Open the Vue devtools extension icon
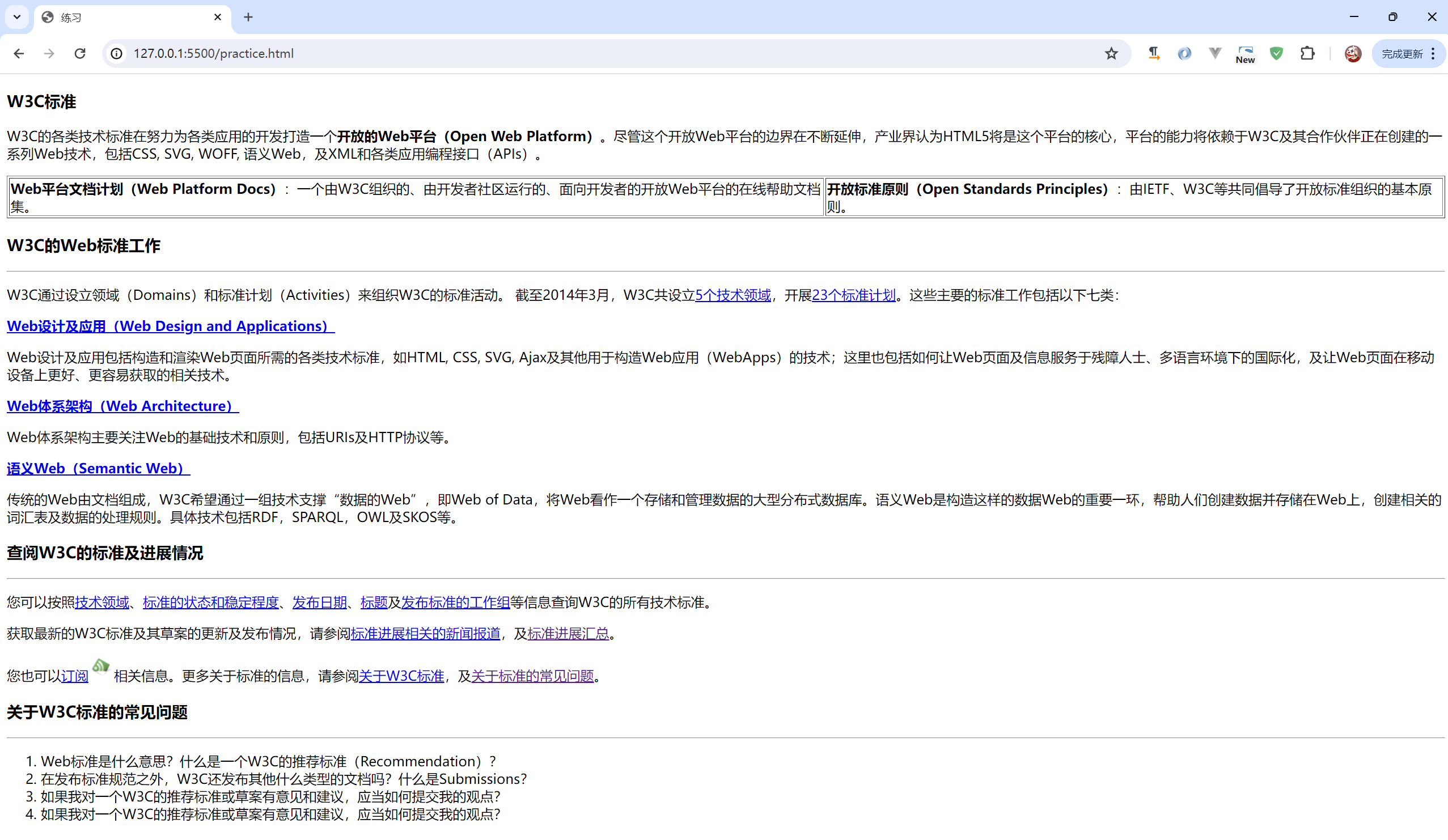 1214,53
